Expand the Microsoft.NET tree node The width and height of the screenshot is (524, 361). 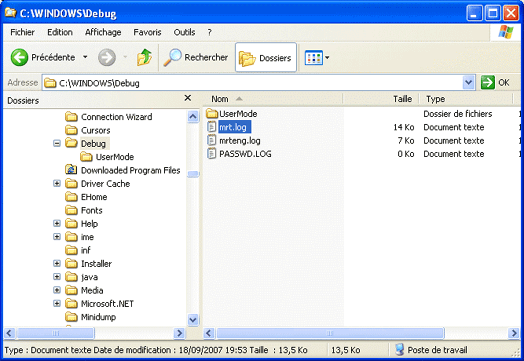[57, 304]
